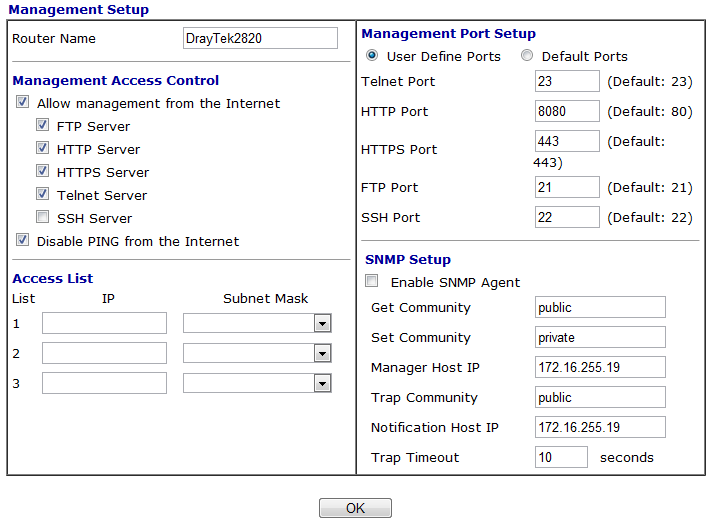Check the Enable SNMP Agent box
This screenshot has height=522, width=712.
[372, 282]
